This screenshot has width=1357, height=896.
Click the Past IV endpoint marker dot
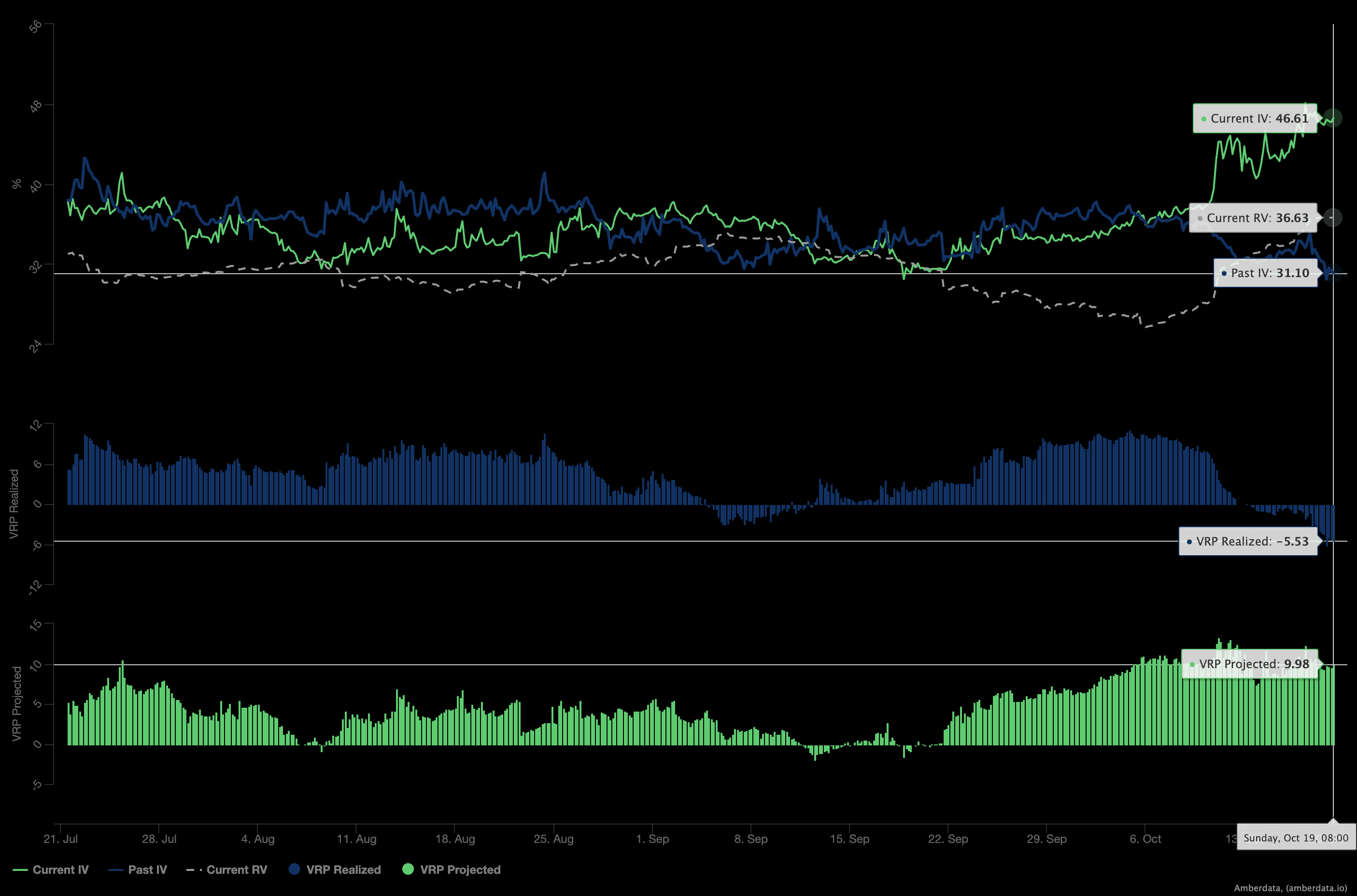1332,273
